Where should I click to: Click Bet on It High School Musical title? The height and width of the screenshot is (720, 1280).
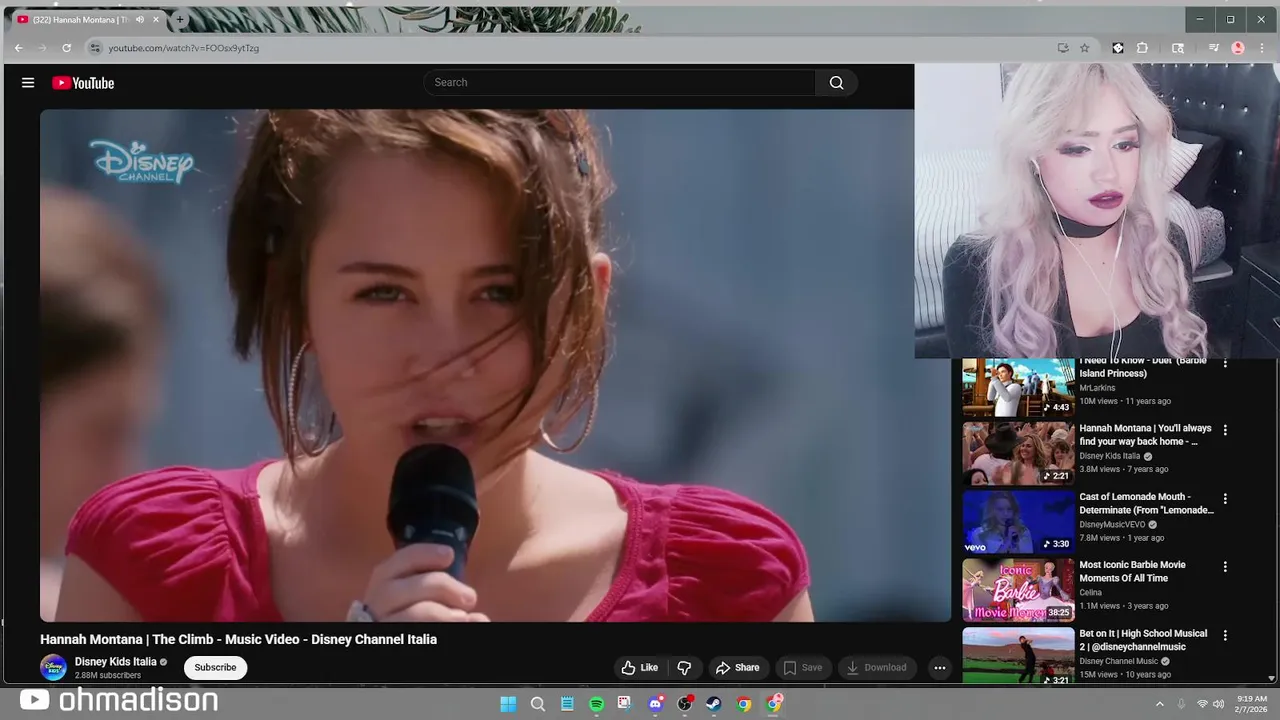coord(1143,640)
